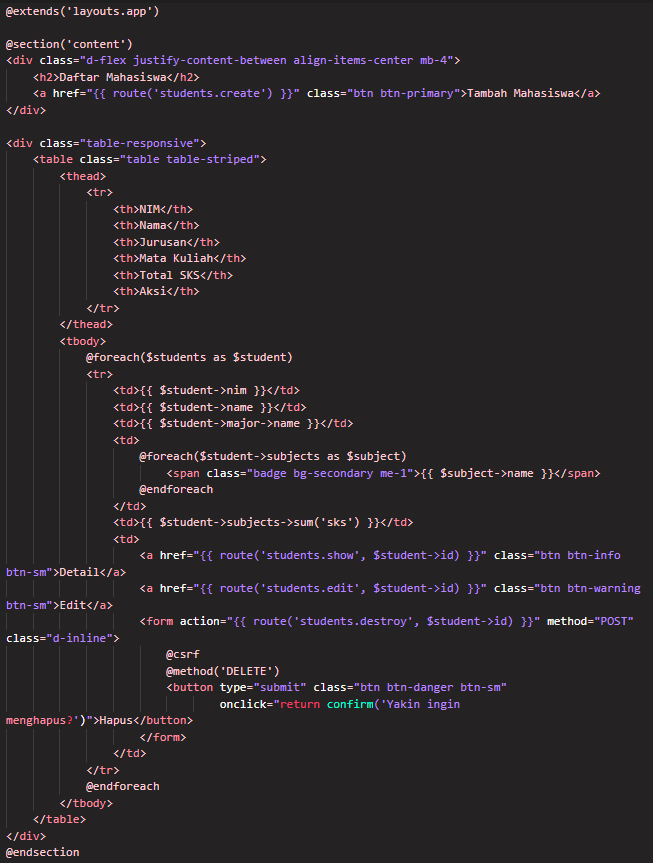653x863 pixels.
Task: Click the route('students.create') expression
Action: tap(193, 94)
